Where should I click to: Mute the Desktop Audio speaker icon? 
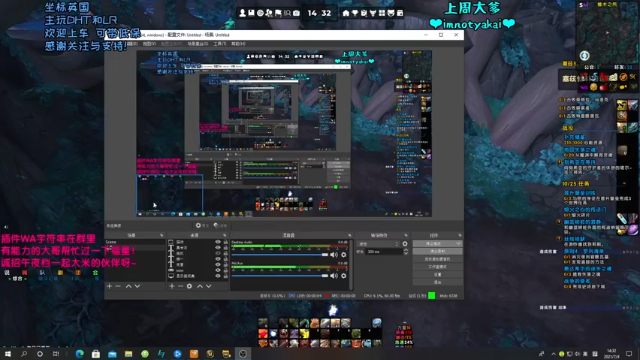coord(334,255)
